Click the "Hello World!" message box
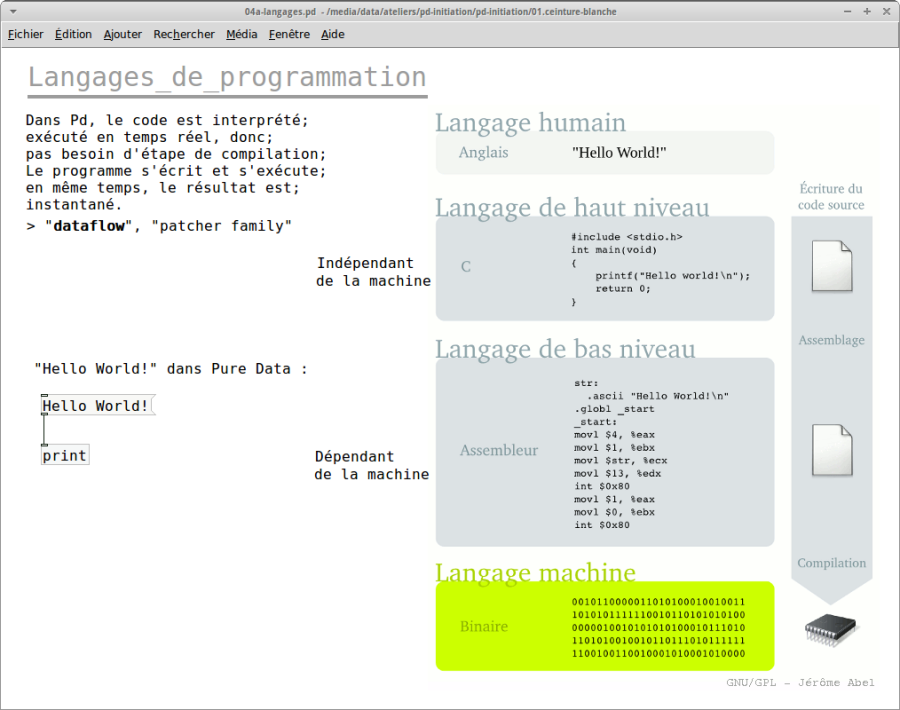This screenshot has height=710, width=900. [x=97, y=406]
